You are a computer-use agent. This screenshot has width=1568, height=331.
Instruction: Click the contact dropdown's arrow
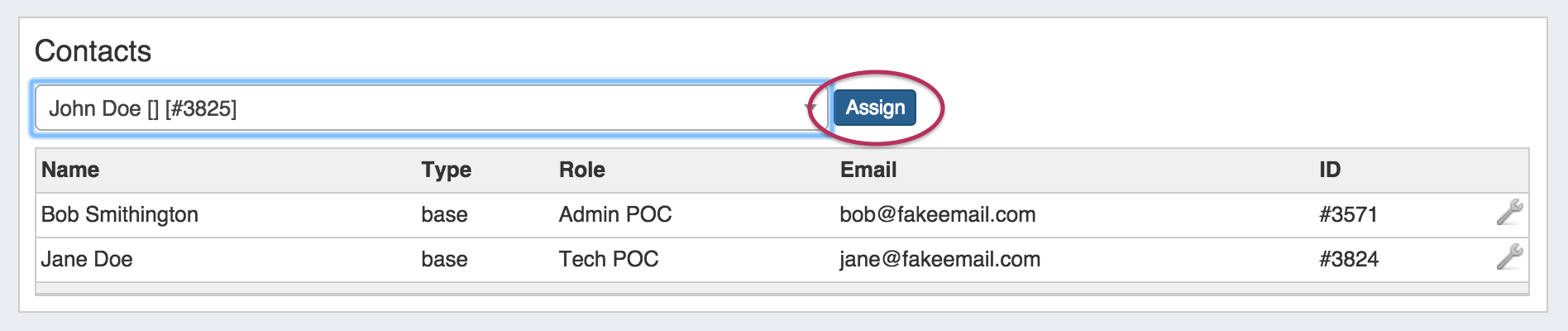tap(810, 108)
